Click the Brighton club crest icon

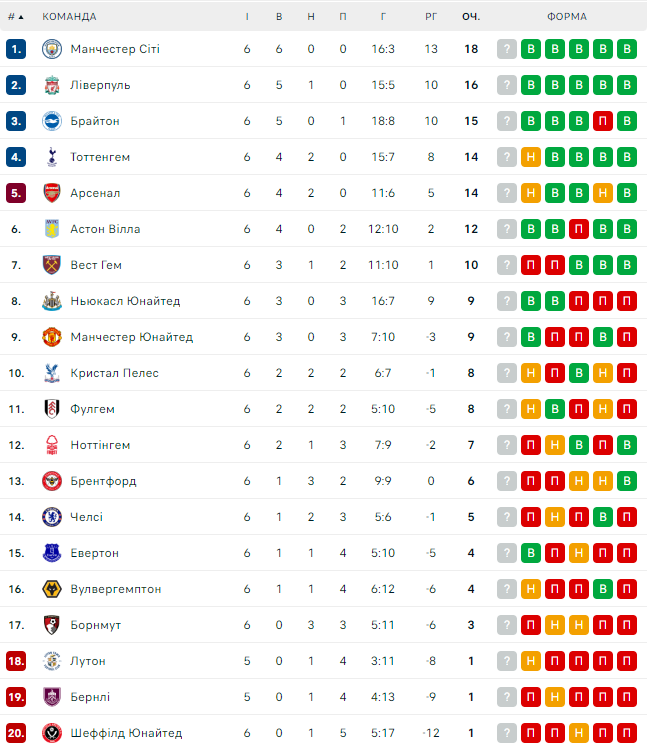pyautogui.click(x=52, y=121)
